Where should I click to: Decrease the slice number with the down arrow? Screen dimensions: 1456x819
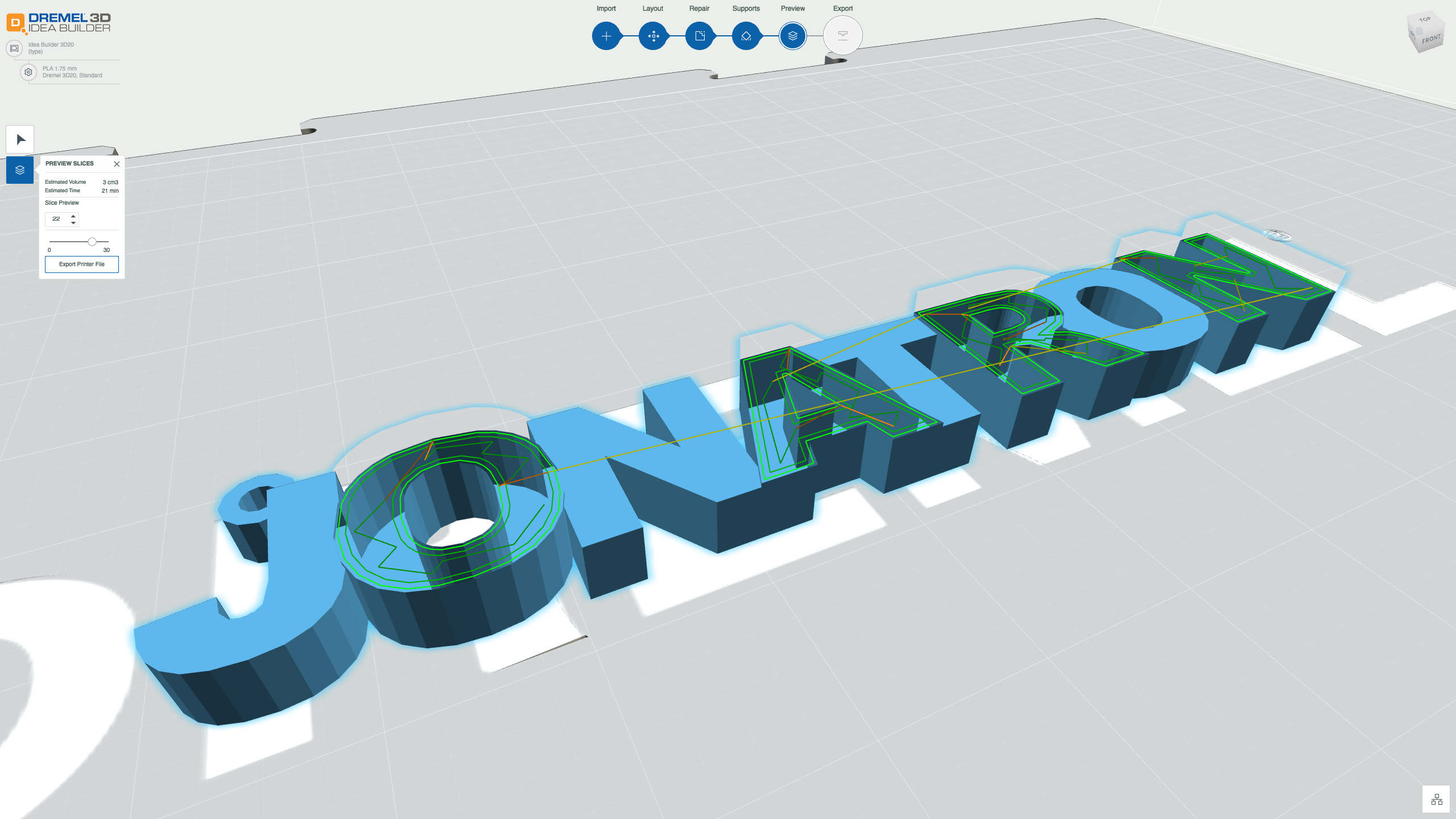73,222
